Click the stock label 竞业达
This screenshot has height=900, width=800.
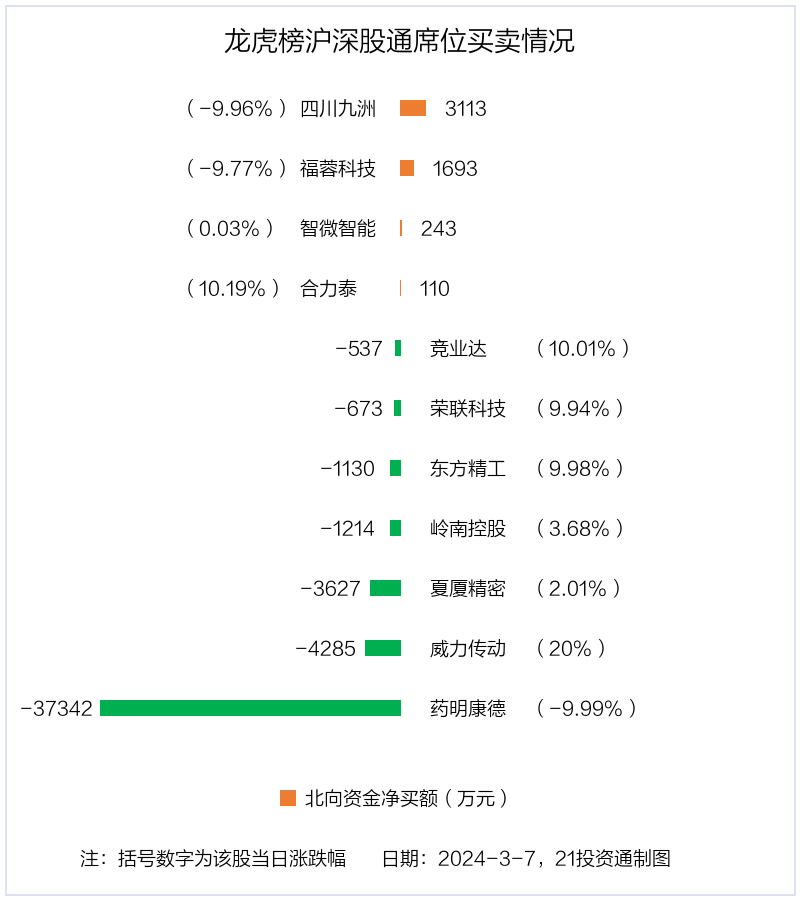(x=458, y=348)
